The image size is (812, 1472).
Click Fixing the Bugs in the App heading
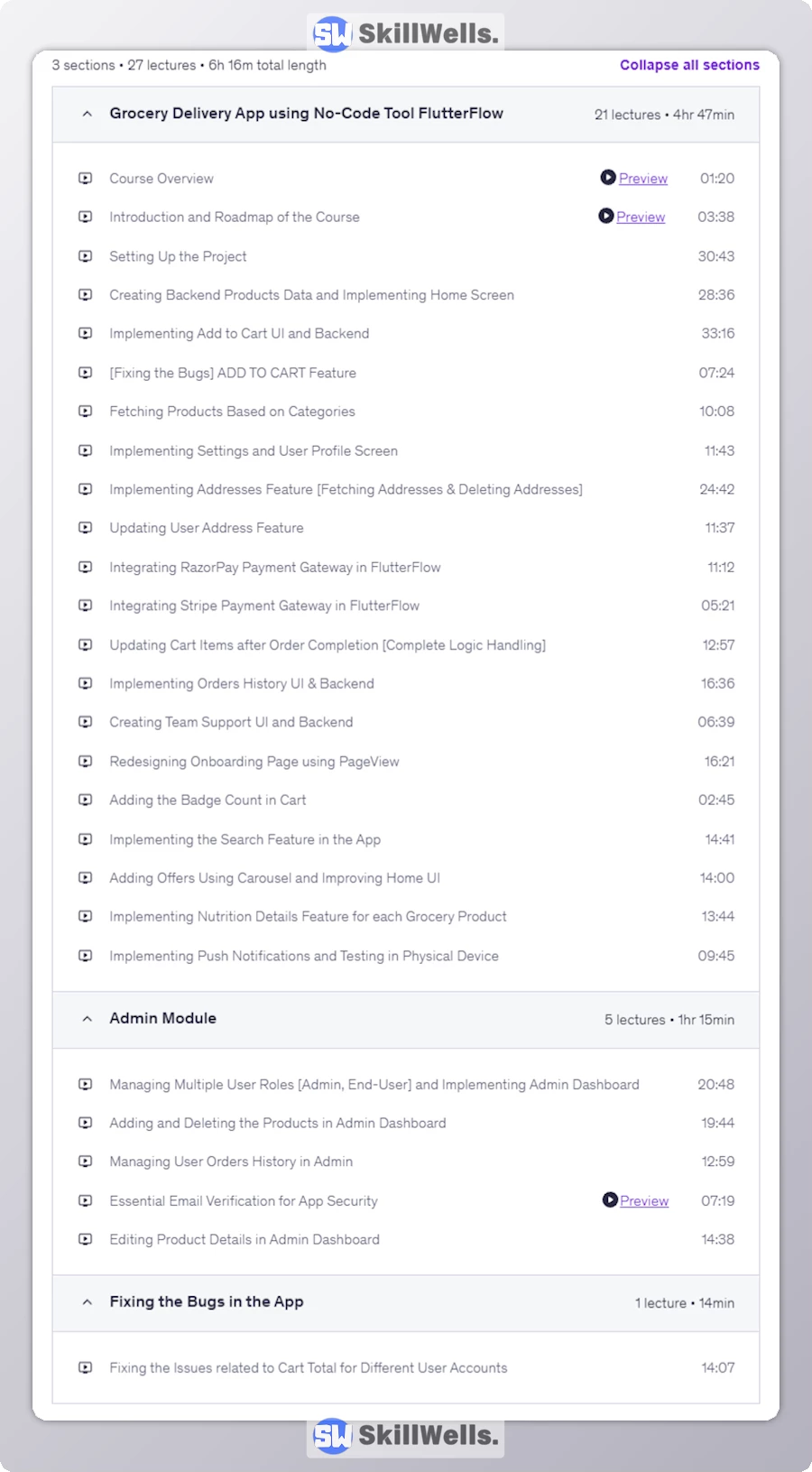point(207,1302)
